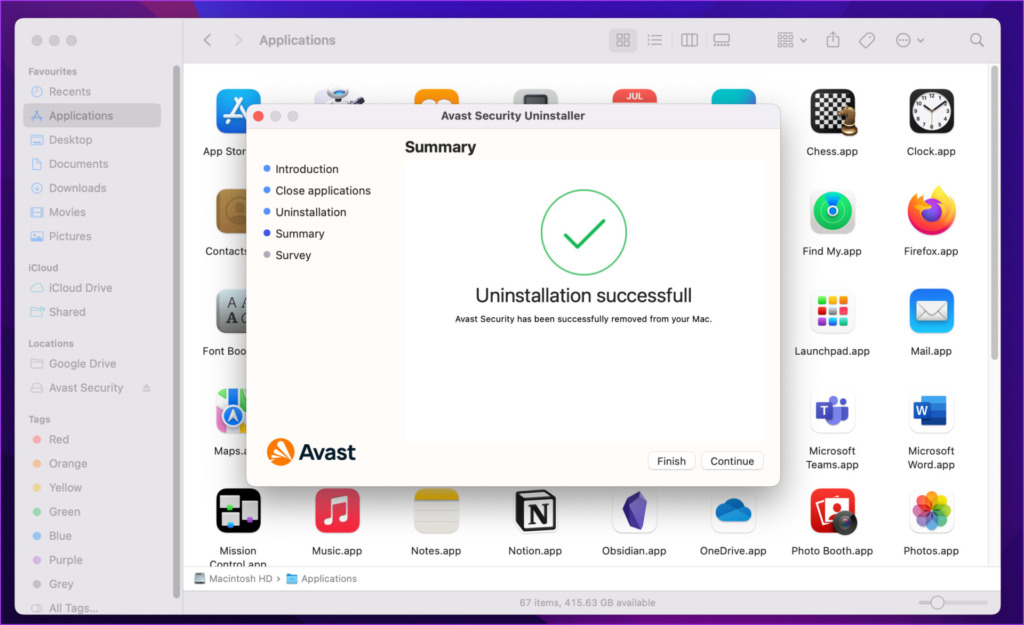This screenshot has width=1024, height=625.
Task: Click the Finder window vertical scrollbar
Action: coord(995,212)
